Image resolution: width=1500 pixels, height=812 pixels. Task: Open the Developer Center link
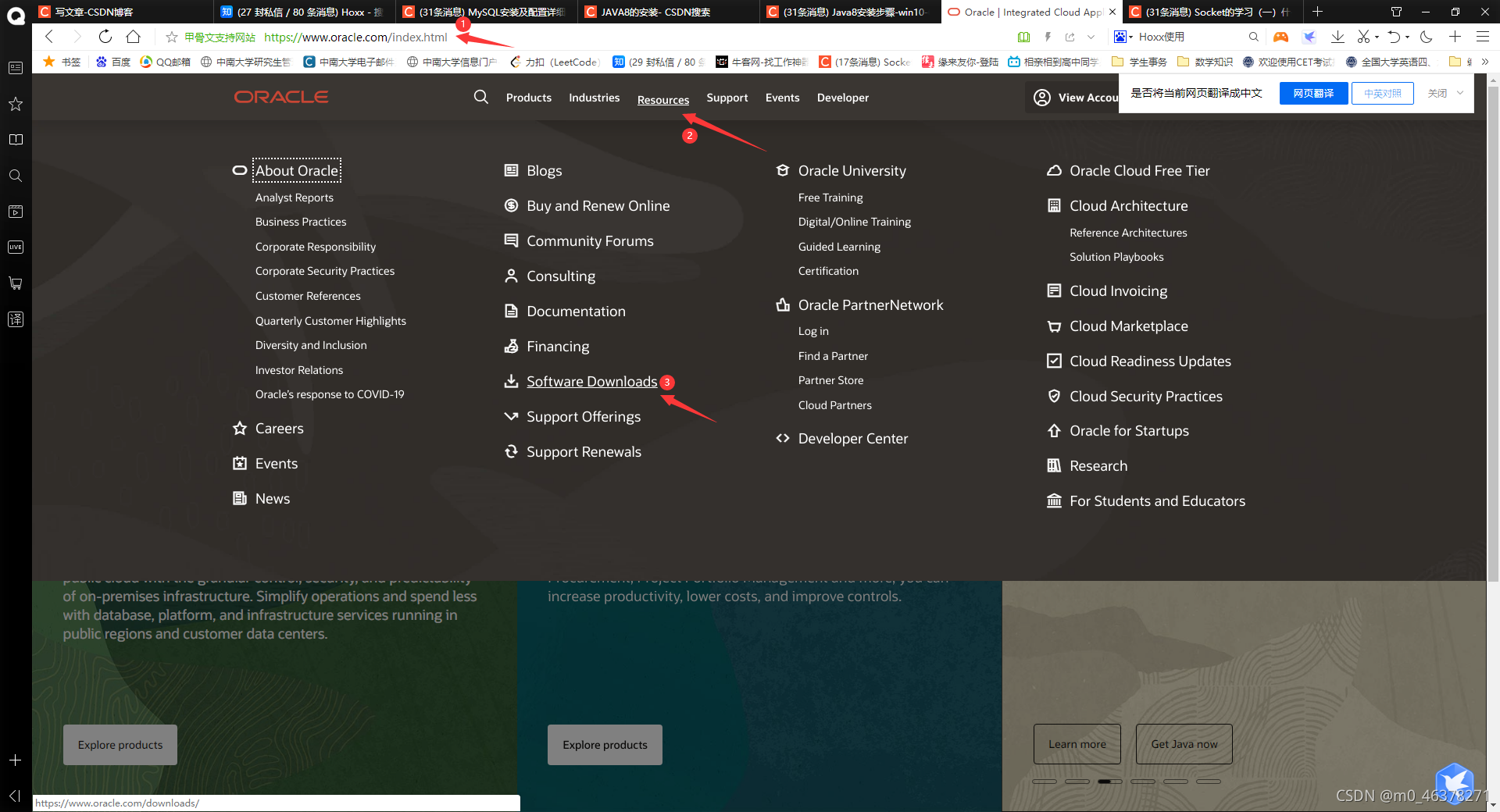(x=852, y=438)
